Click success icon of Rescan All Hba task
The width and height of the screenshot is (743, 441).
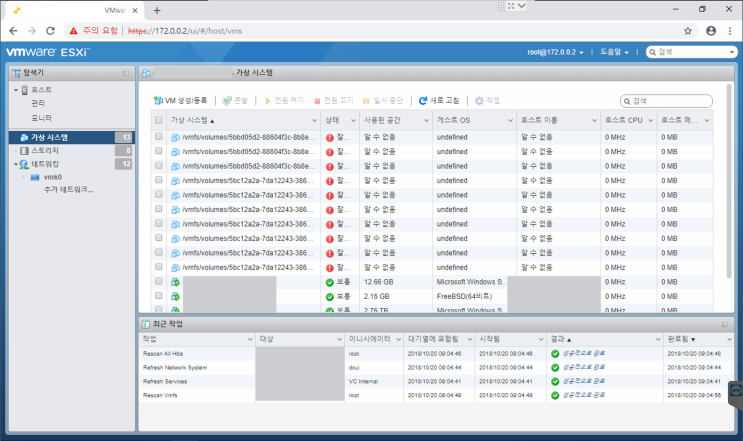pyautogui.click(x=555, y=354)
